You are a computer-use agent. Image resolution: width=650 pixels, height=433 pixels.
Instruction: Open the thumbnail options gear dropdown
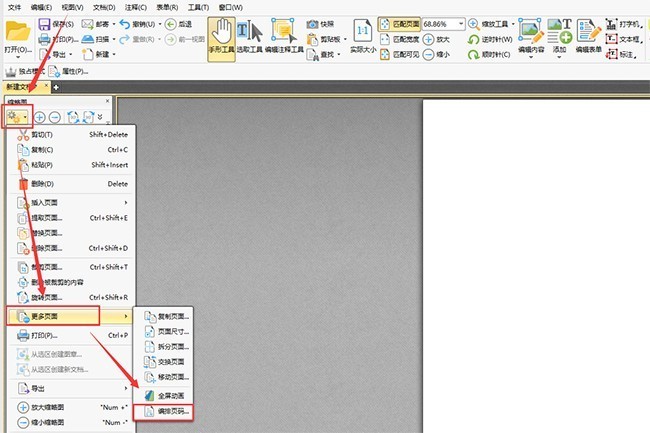(x=17, y=118)
